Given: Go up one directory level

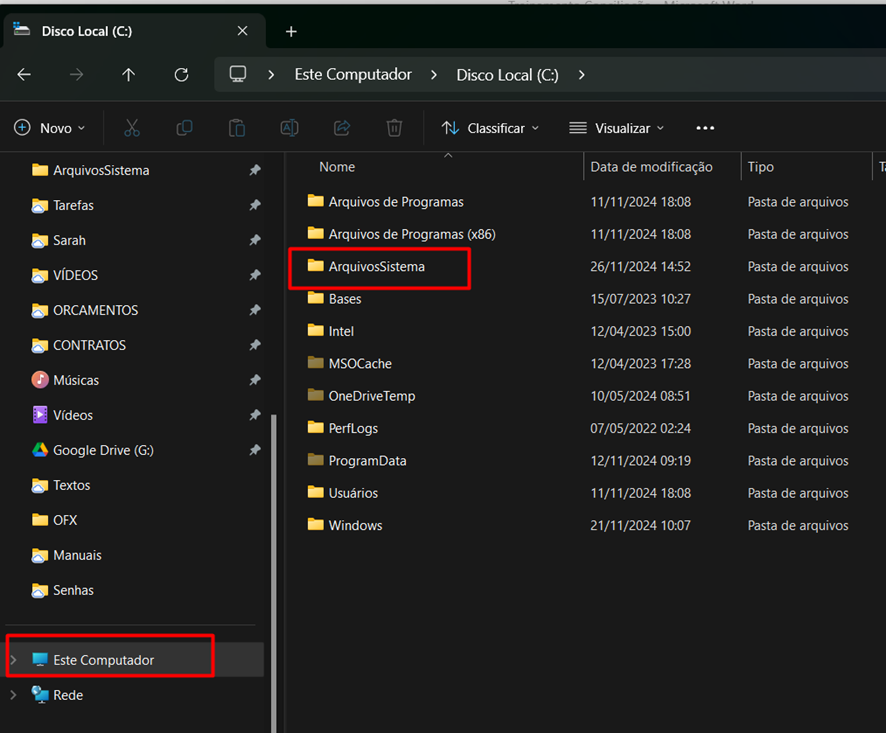Looking at the screenshot, I should [128, 75].
